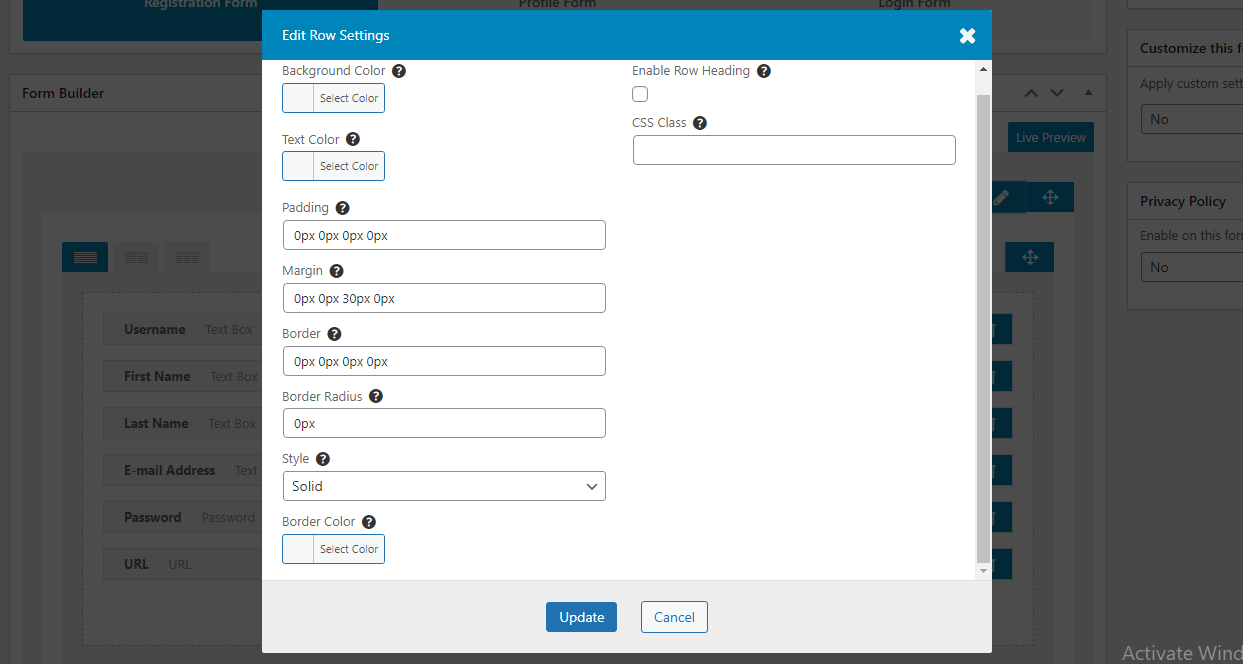The image size is (1243, 664).
Task: Open the Enable Row Heading help icon
Action: coord(763,70)
